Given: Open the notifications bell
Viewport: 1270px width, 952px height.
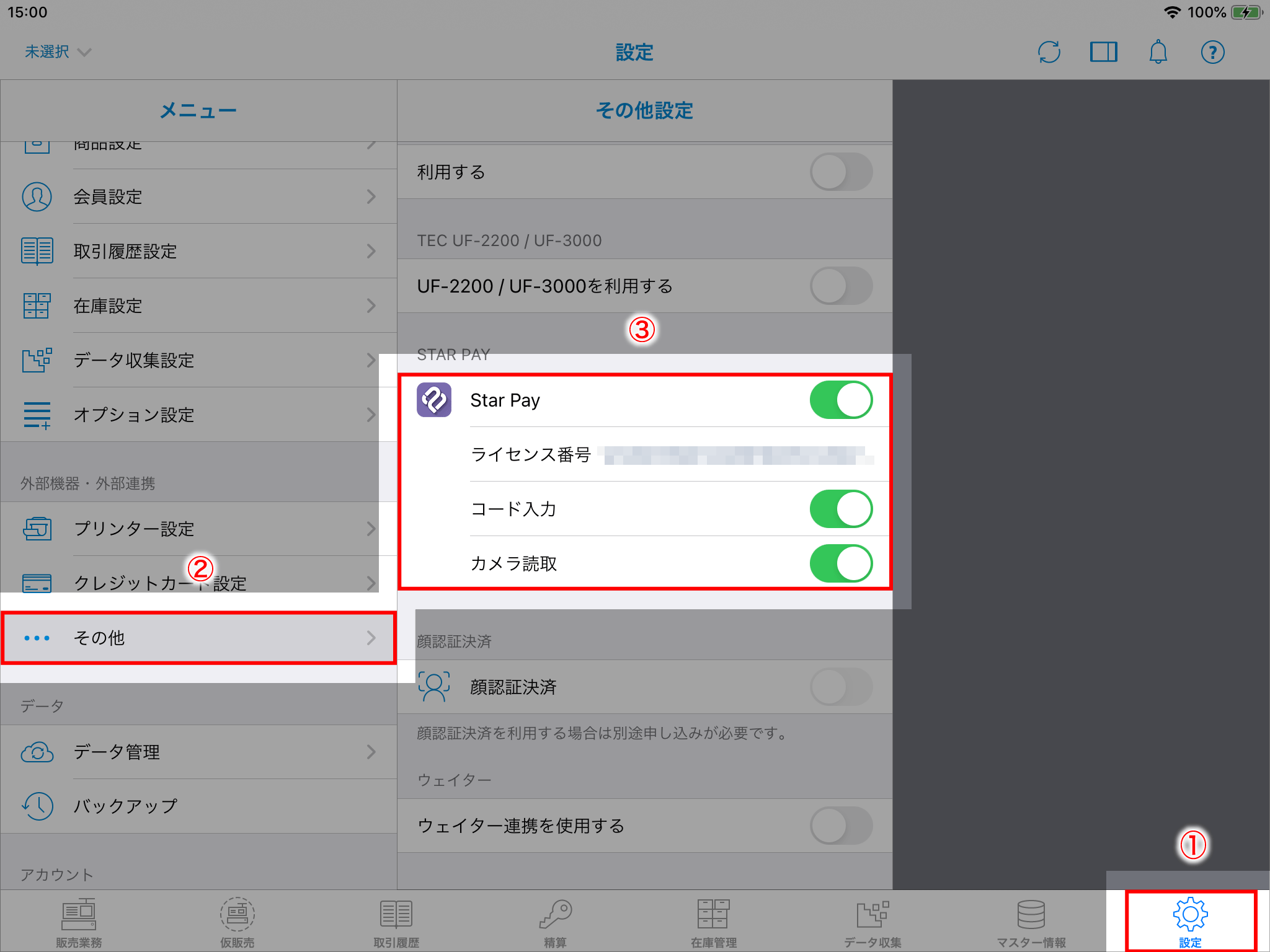Looking at the screenshot, I should coord(1158,52).
